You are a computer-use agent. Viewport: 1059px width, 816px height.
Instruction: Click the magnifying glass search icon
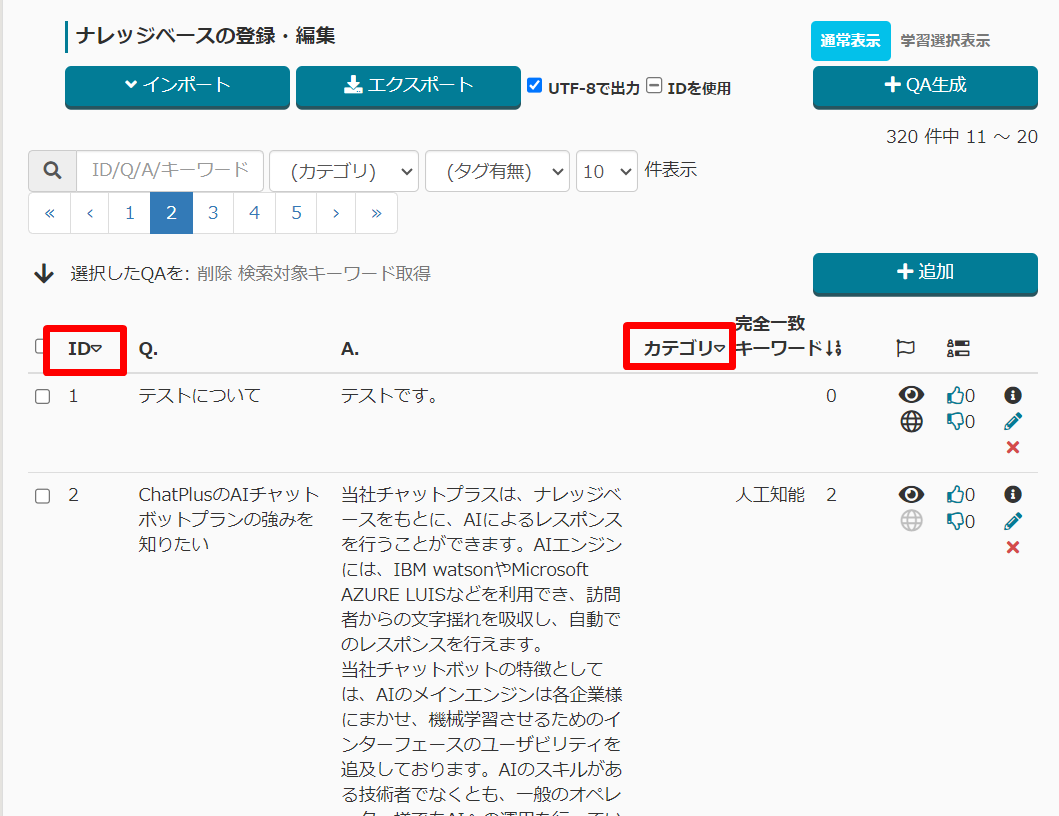click(x=52, y=171)
